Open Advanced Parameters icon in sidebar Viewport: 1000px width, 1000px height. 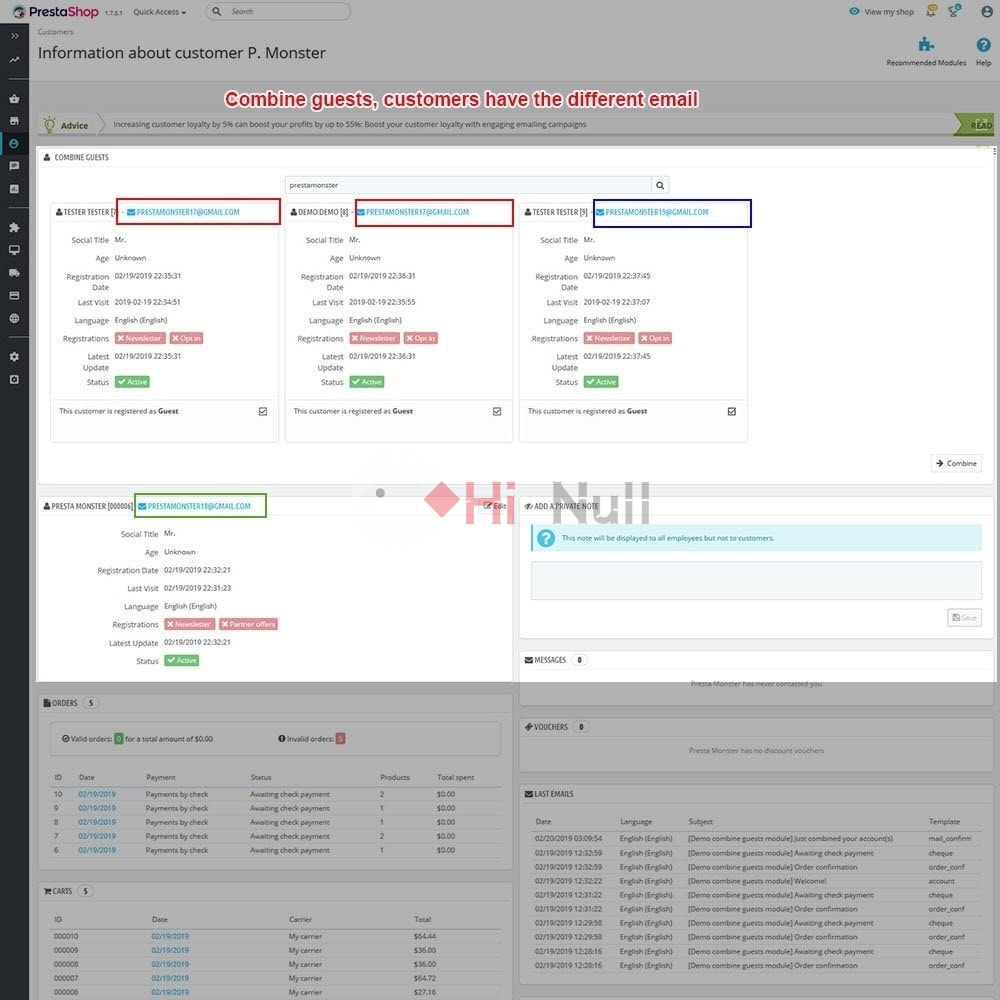(14, 379)
